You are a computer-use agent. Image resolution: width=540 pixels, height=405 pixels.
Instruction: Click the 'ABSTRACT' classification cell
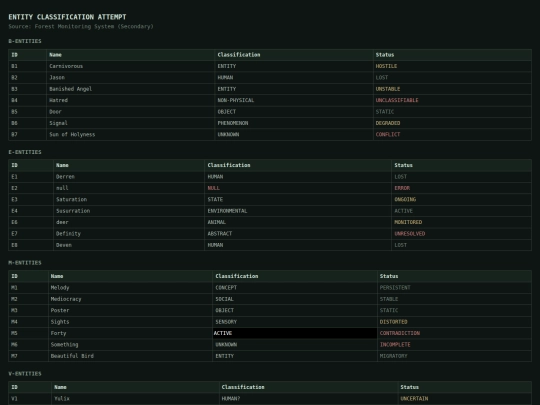(298, 233)
